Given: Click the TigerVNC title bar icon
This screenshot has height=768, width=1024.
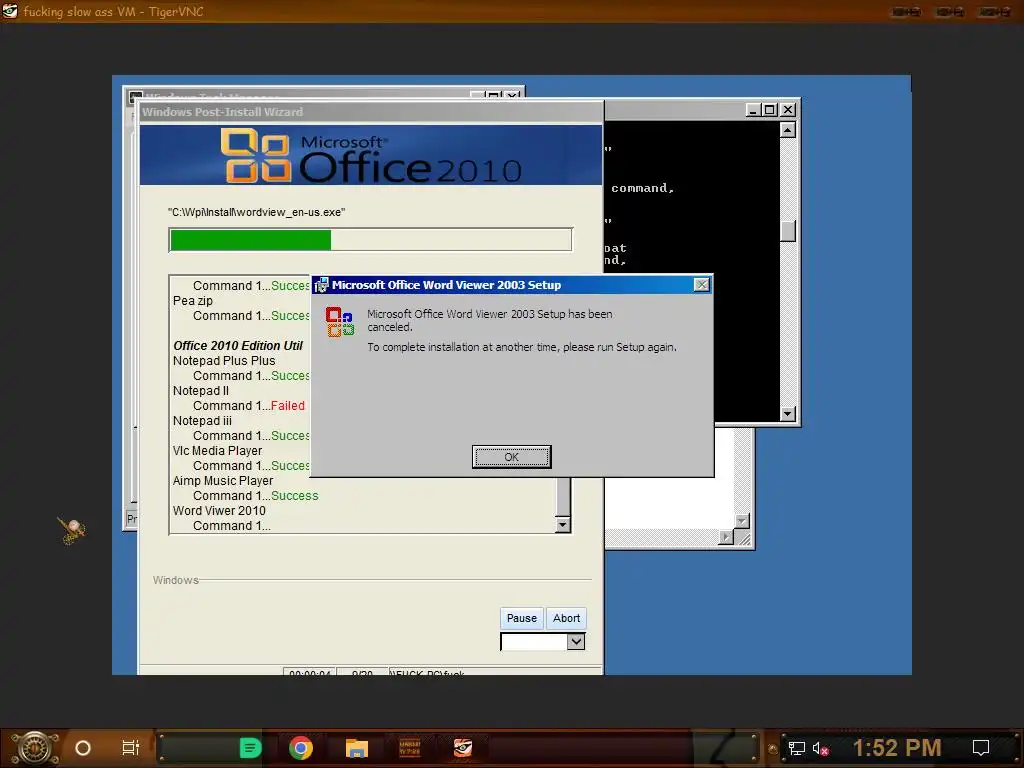Looking at the screenshot, I should click(10, 10).
